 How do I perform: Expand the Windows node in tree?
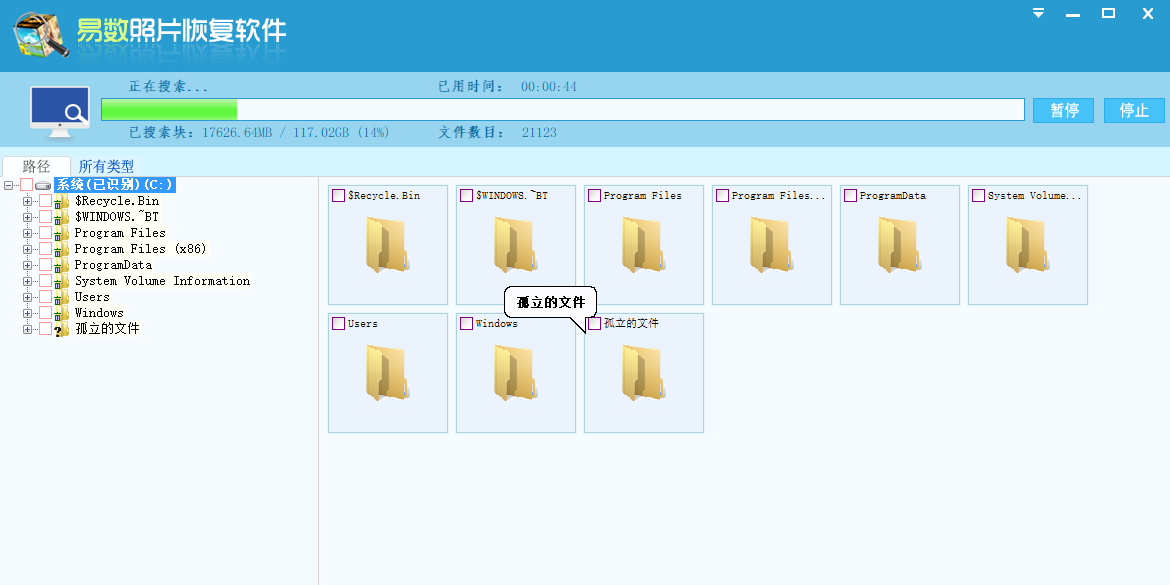(x=28, y=313)
